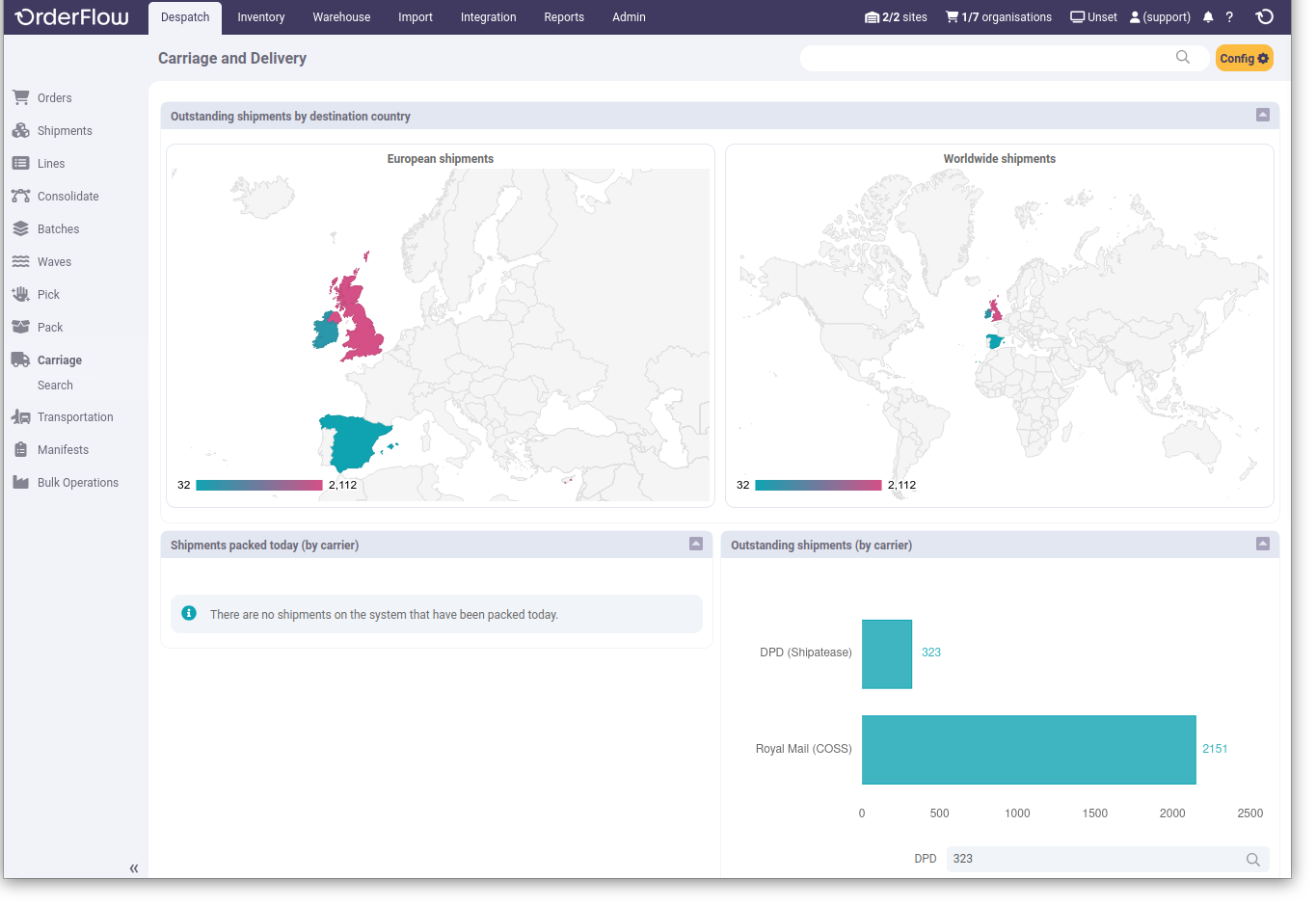Screen dimensions: 1316x906
Task: Open notifications via the bell icon
Action: [x=1207, y=16]
